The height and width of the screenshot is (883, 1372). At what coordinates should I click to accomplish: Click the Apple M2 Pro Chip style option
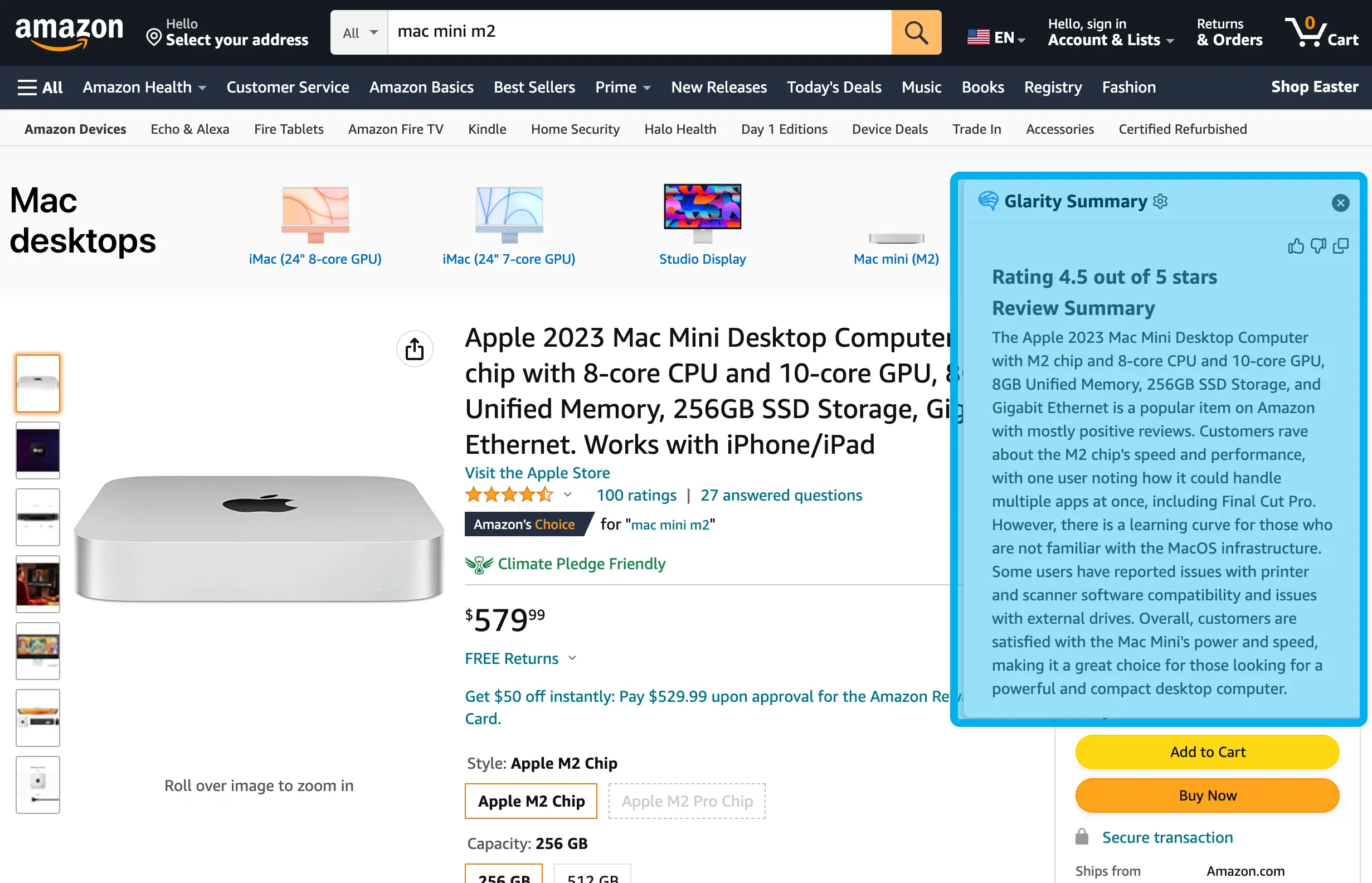pyautogui.click(x=687, y=800)
